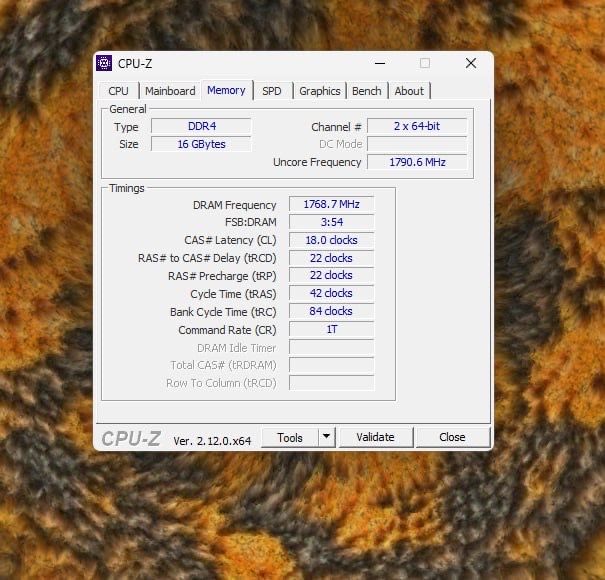Click the Size field 16 GBytes
This screenshot has width=605, height=580.
[x=201, y=144]
